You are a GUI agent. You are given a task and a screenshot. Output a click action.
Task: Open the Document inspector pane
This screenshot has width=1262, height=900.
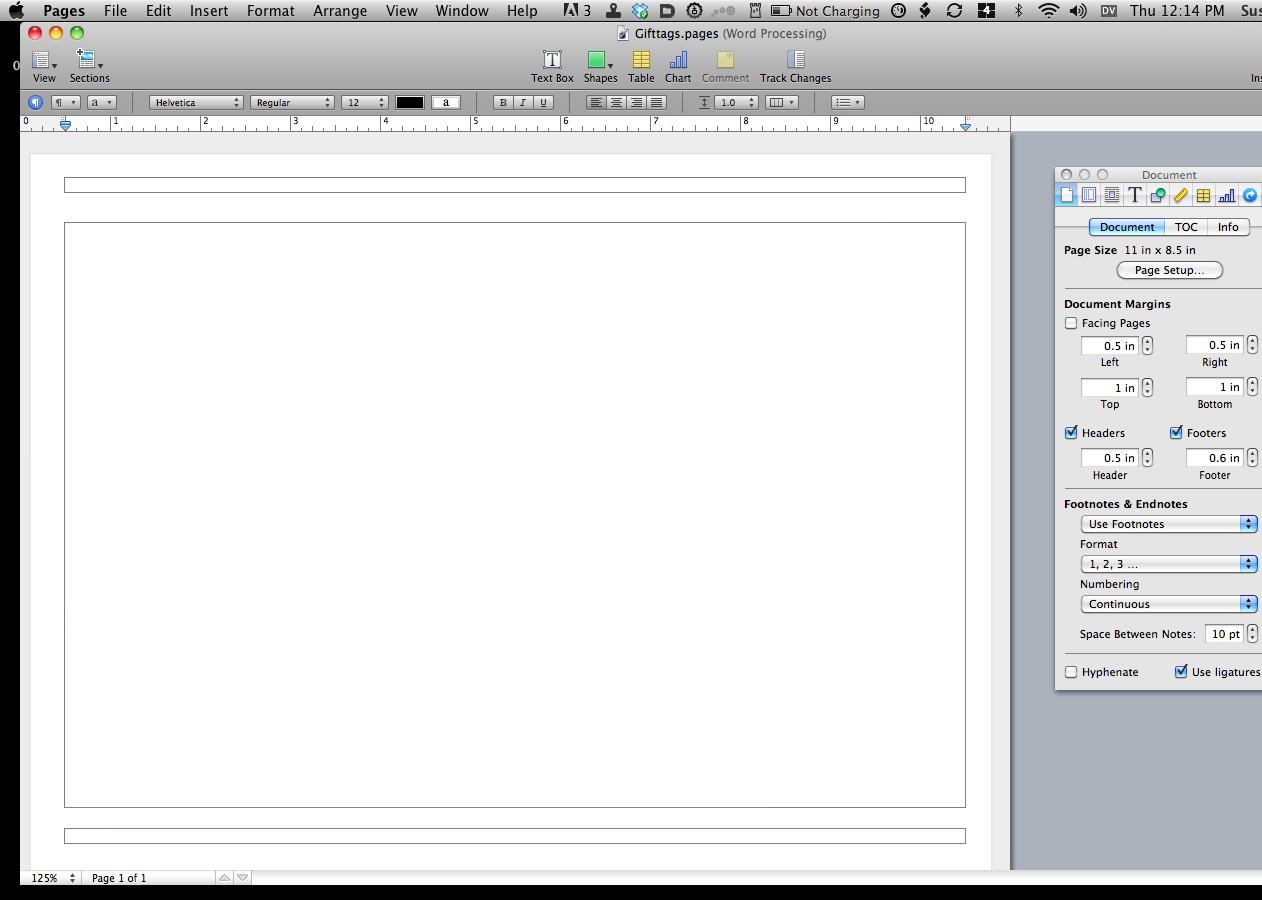point(1066,195)
